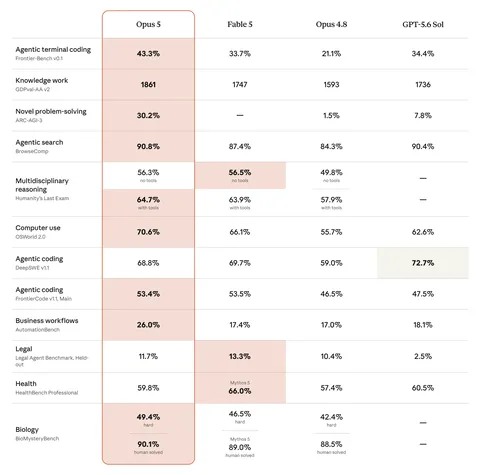Click the Agentic search BrowseComp label
This screenshot has height=475, width=480.
click(39, 146)
